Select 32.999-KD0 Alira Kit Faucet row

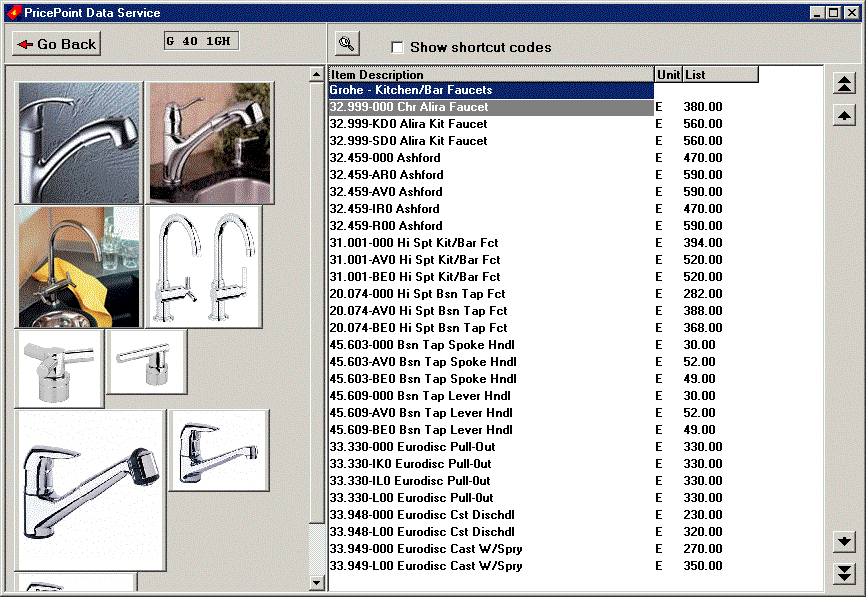pyautogui.click(x=491, y=124)
